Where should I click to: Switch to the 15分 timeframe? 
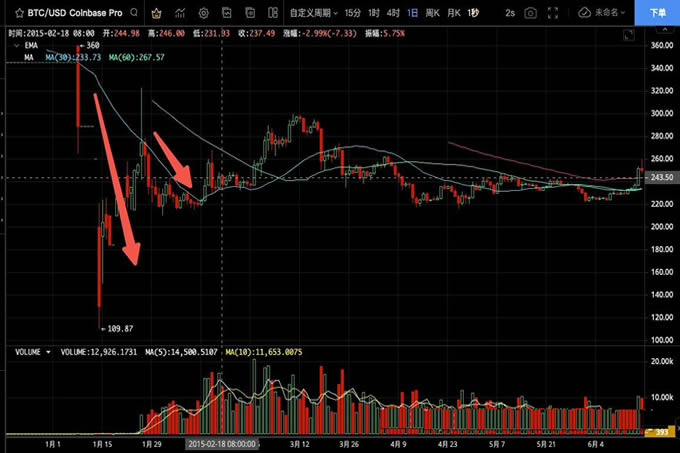pyautogui.click(x=354, y=13)
